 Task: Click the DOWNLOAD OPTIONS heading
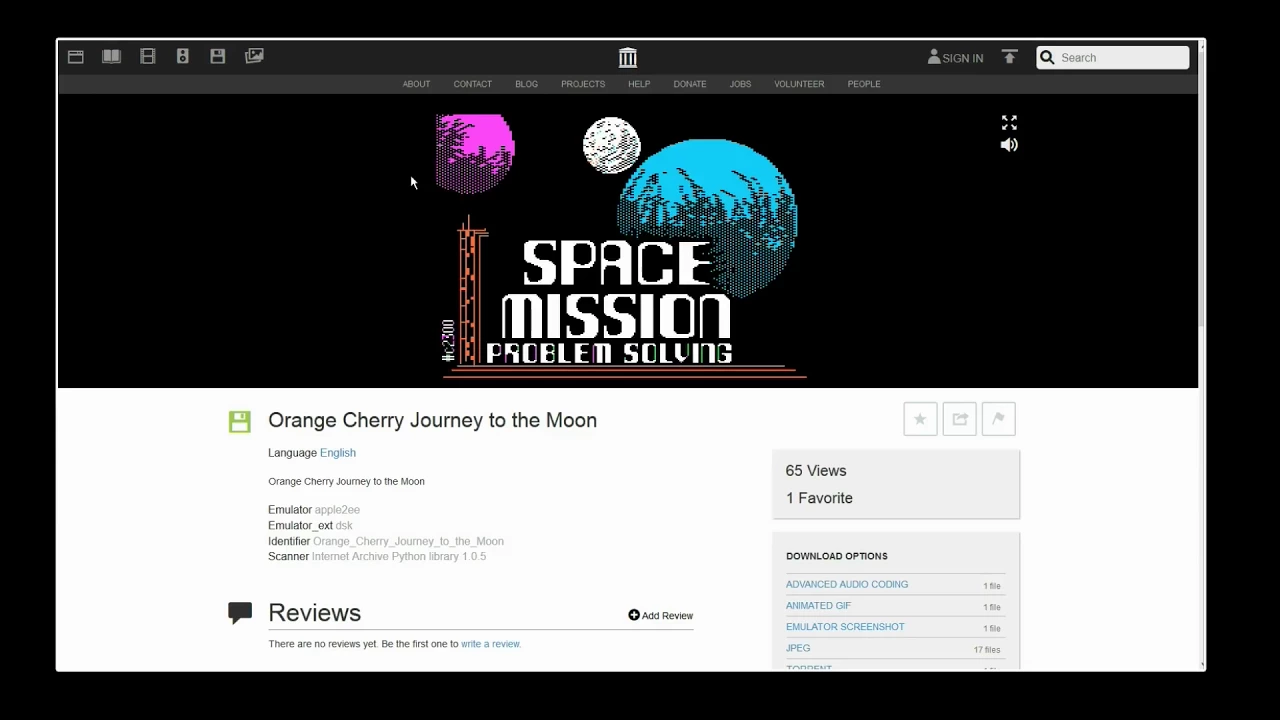click(837, 556)
